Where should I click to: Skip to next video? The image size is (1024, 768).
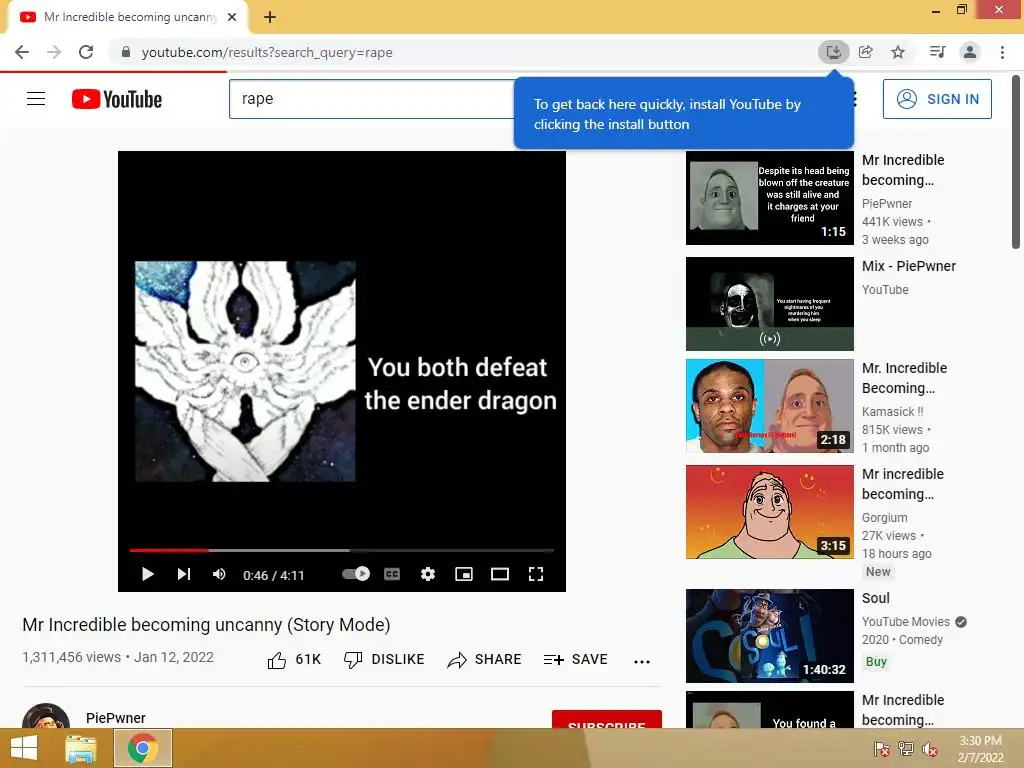(184, 574)
